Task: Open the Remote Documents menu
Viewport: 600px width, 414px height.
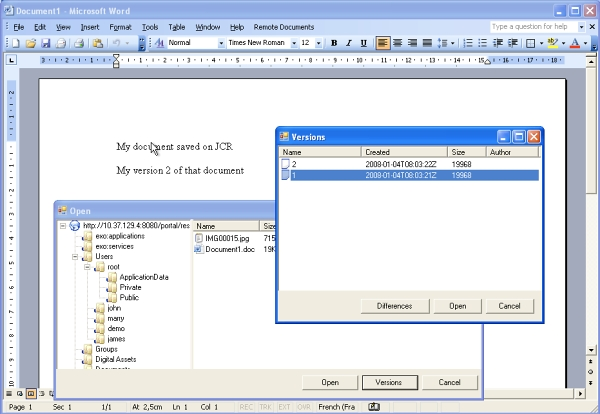Action: tap(284, 27)
